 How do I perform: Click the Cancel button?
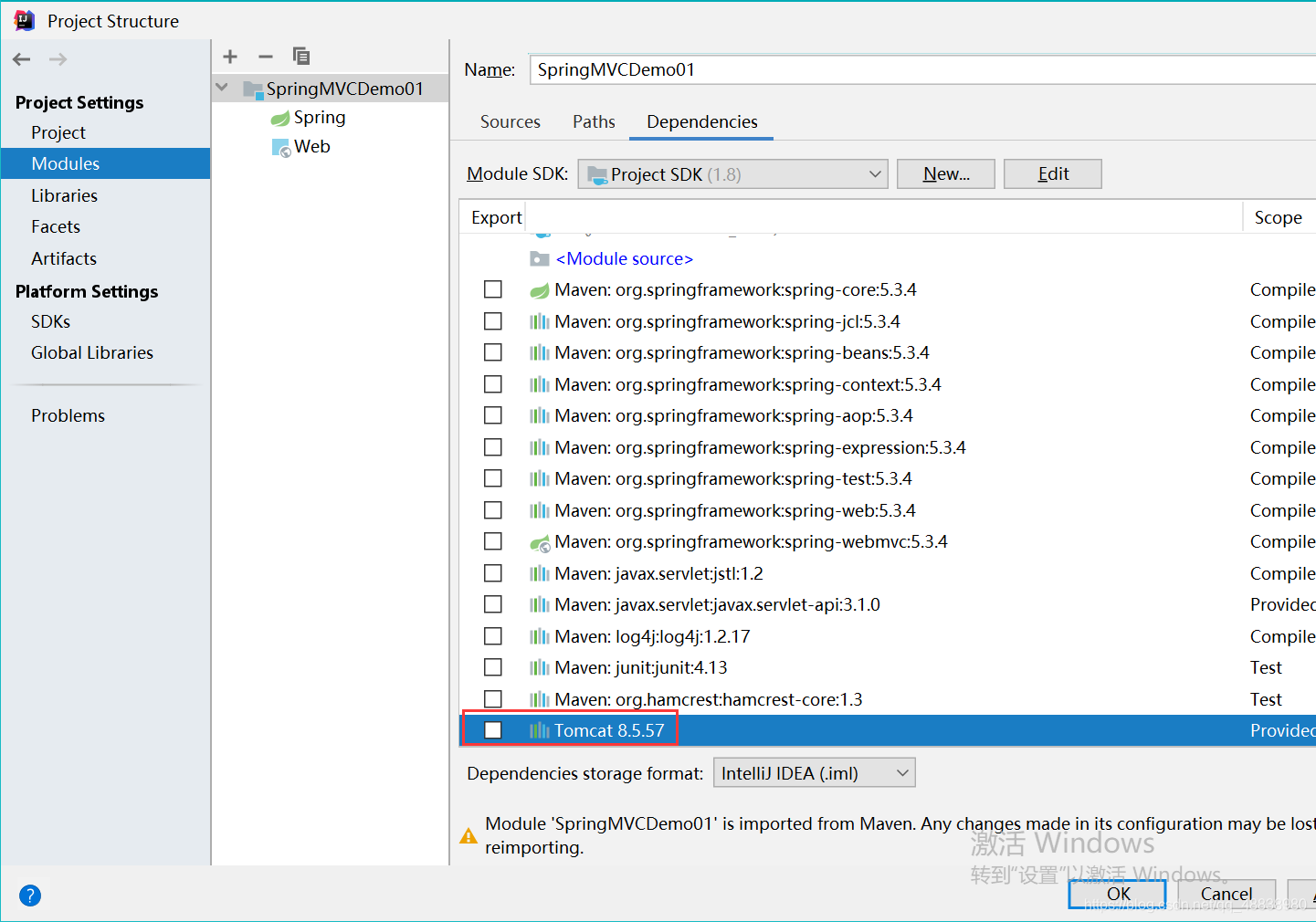pos(1227,894)
